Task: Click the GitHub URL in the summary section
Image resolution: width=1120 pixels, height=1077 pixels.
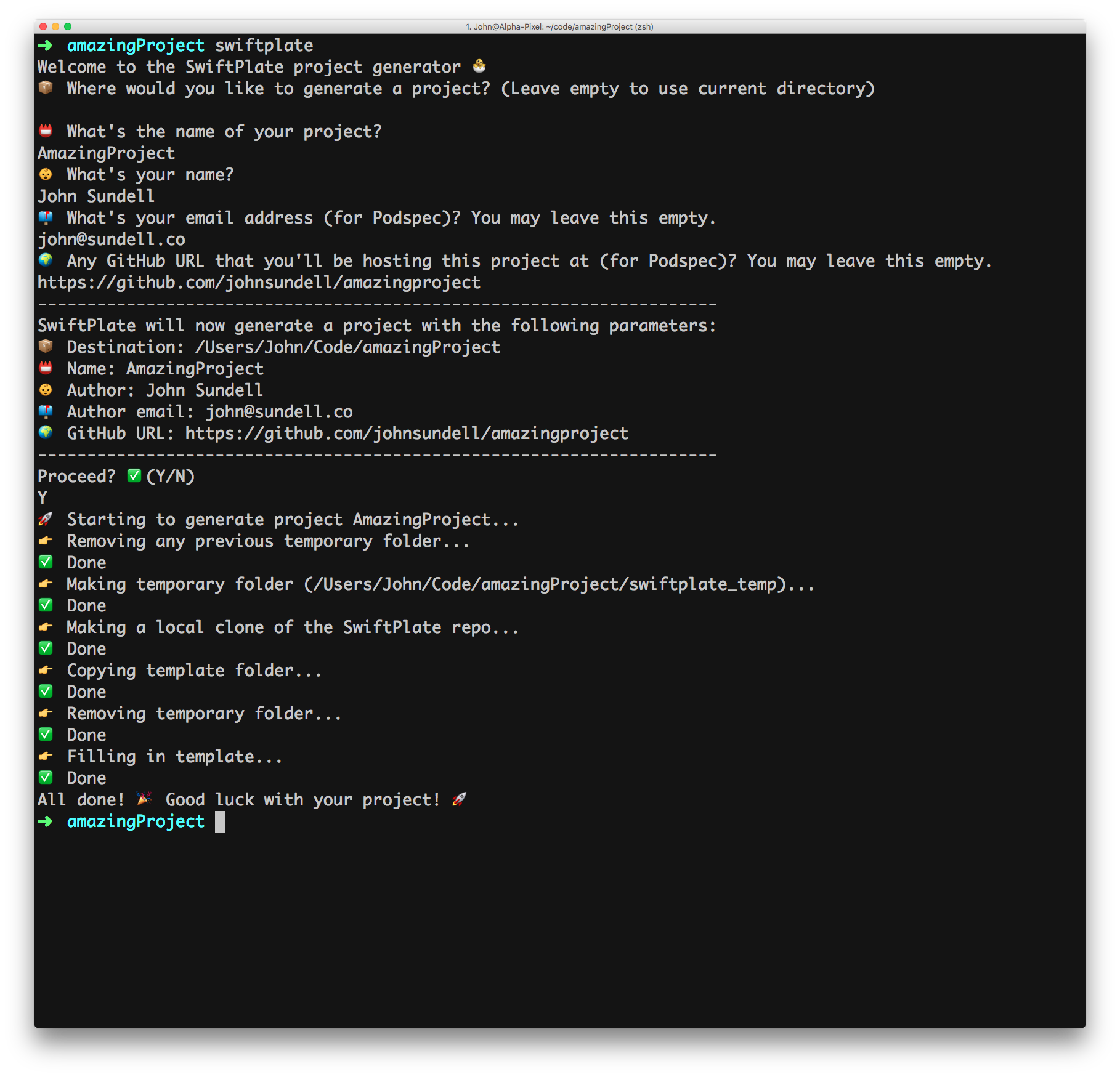Action: (407, 434)
